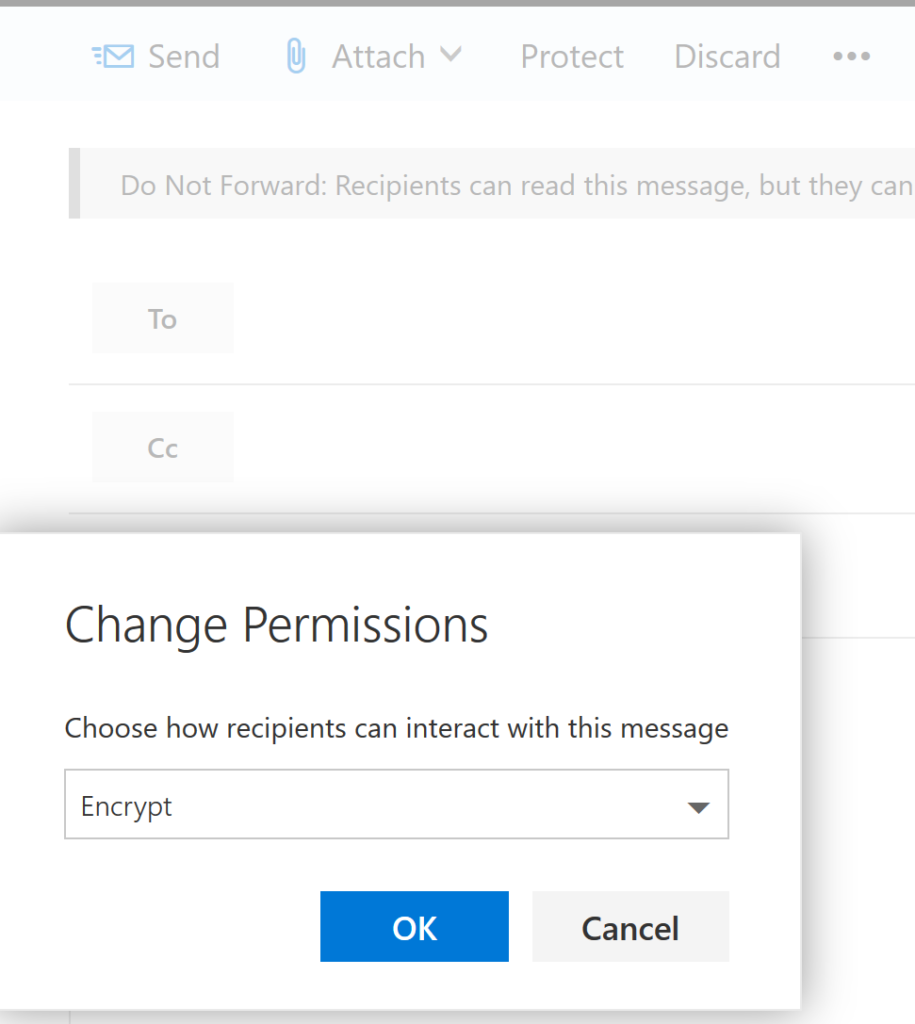
Task: Select the Protect option in the toolbar
Action: pyautogui.click(x=571, y=57)
